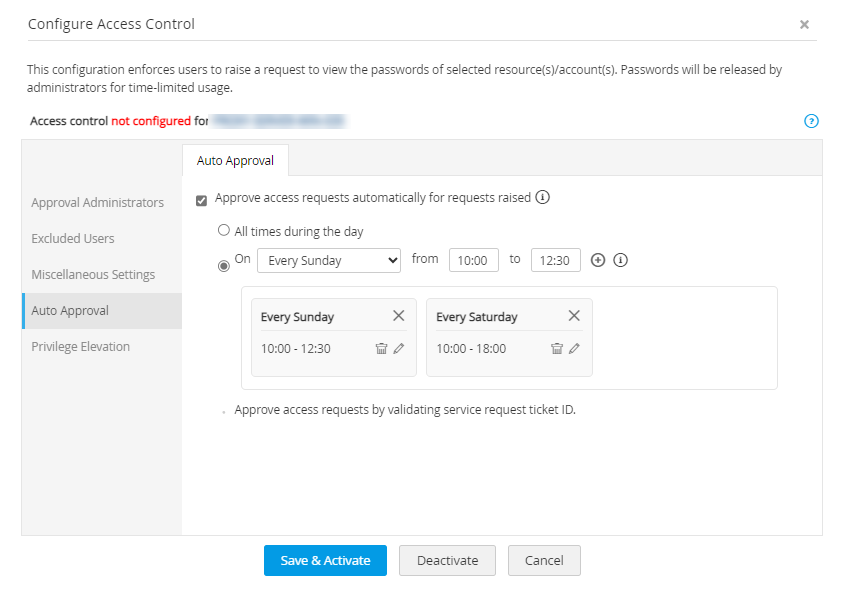Toggle 'Approve access requests automatically' checkbox
842x592 pixels.
(202, 200)
